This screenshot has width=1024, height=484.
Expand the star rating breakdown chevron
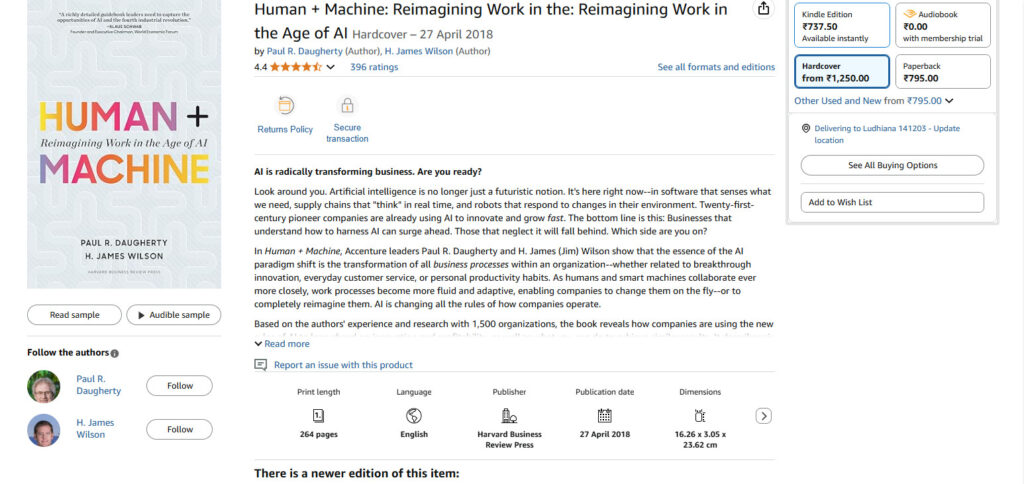[x=330, y=67]
